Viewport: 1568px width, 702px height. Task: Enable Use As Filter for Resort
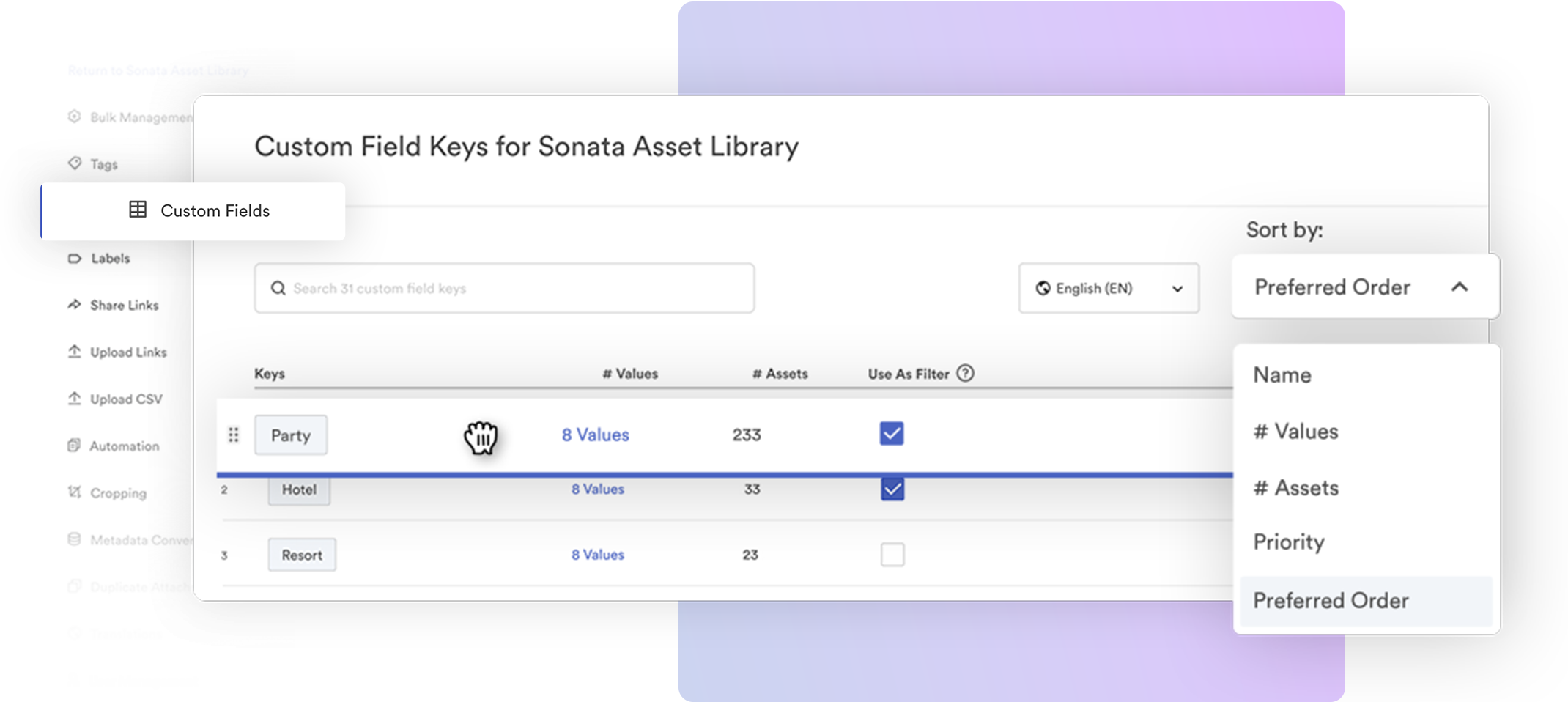pos(892,554)
